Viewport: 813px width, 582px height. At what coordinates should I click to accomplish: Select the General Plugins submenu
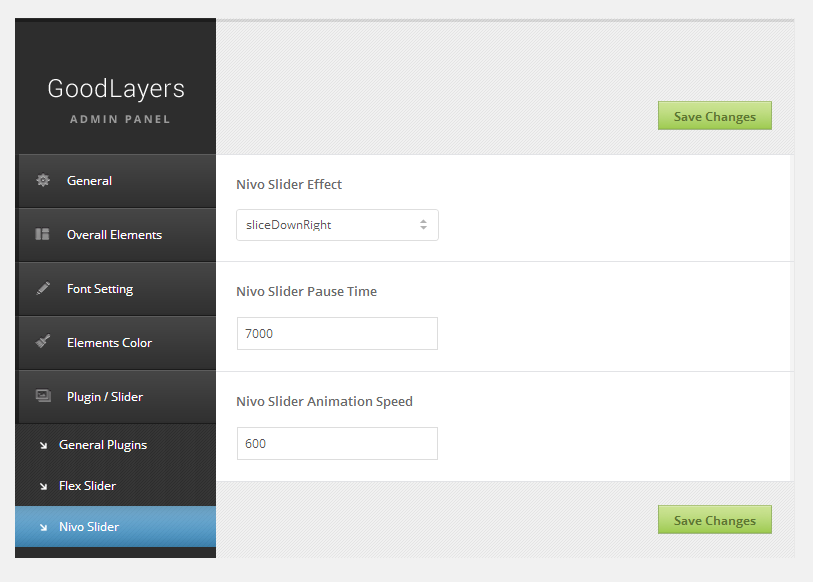click(116, 445)
